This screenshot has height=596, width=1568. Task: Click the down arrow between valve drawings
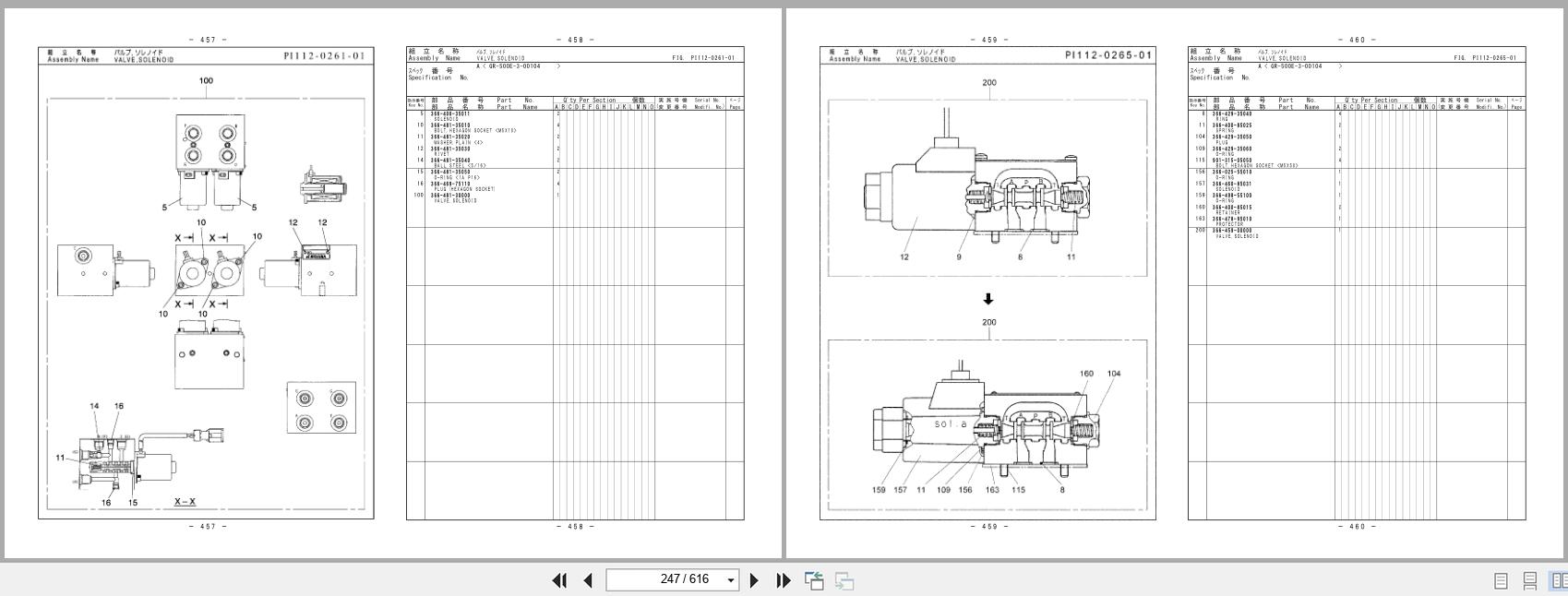tap(988, 299)
